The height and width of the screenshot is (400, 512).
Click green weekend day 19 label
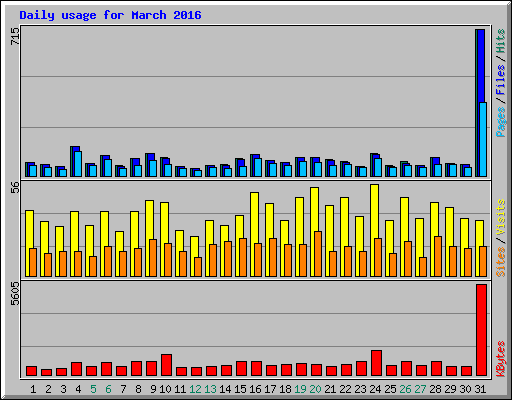coord(300,389)
